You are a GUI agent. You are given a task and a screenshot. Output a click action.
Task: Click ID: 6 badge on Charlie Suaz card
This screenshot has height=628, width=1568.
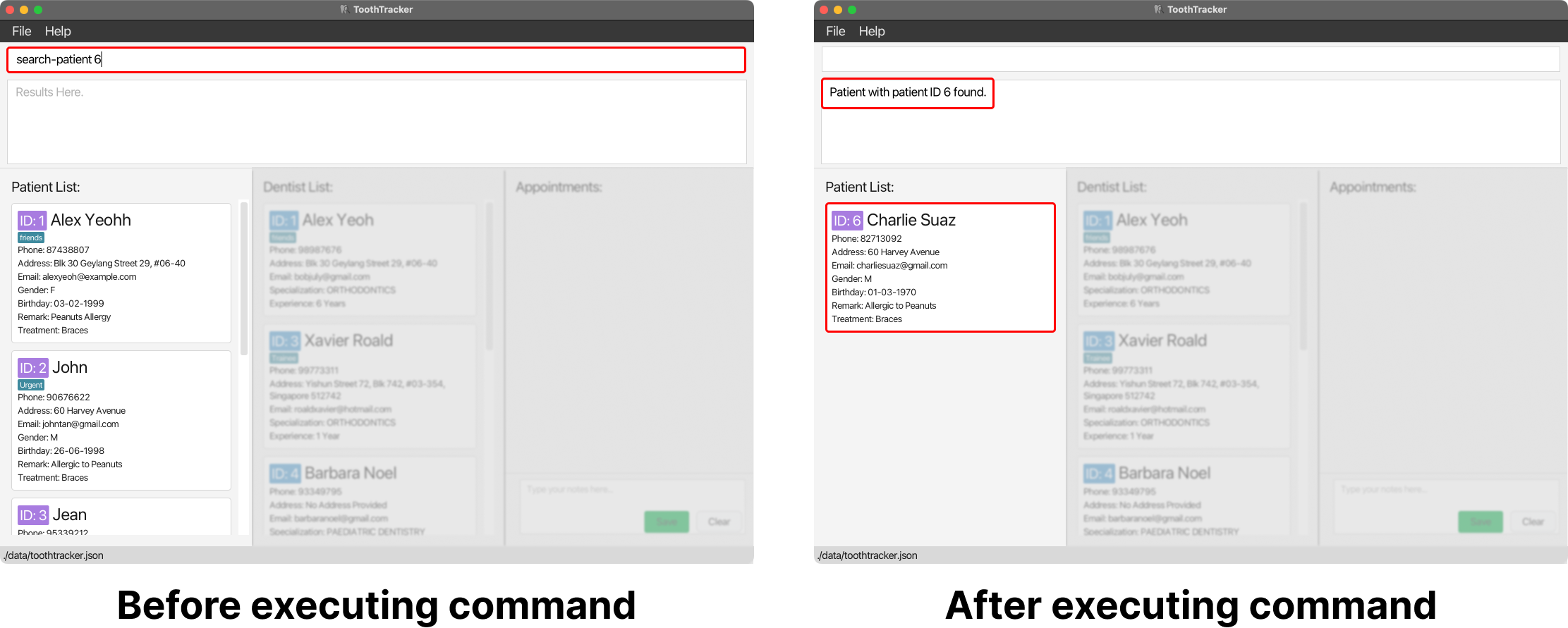coord(847,221)
